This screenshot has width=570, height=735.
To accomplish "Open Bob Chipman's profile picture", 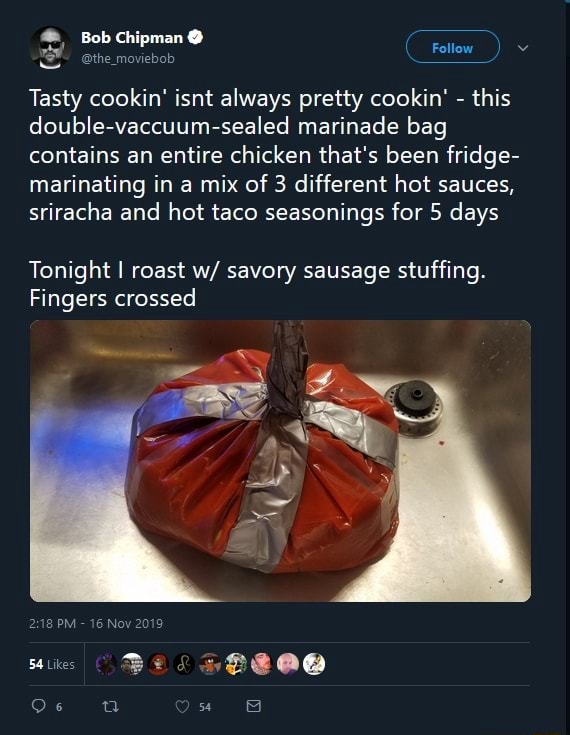I will (x=50, y=47).
